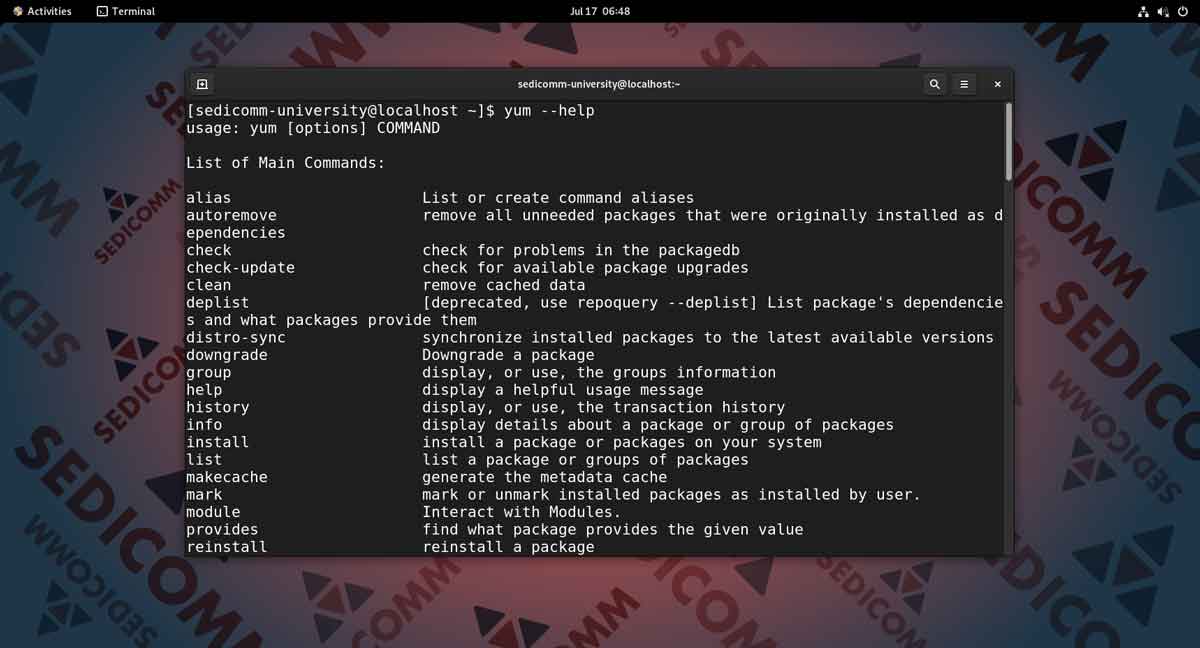This screenshot has height=648, width=1200.
Task: Click the terminal search magnifier icon
Action: coord(934,84)
